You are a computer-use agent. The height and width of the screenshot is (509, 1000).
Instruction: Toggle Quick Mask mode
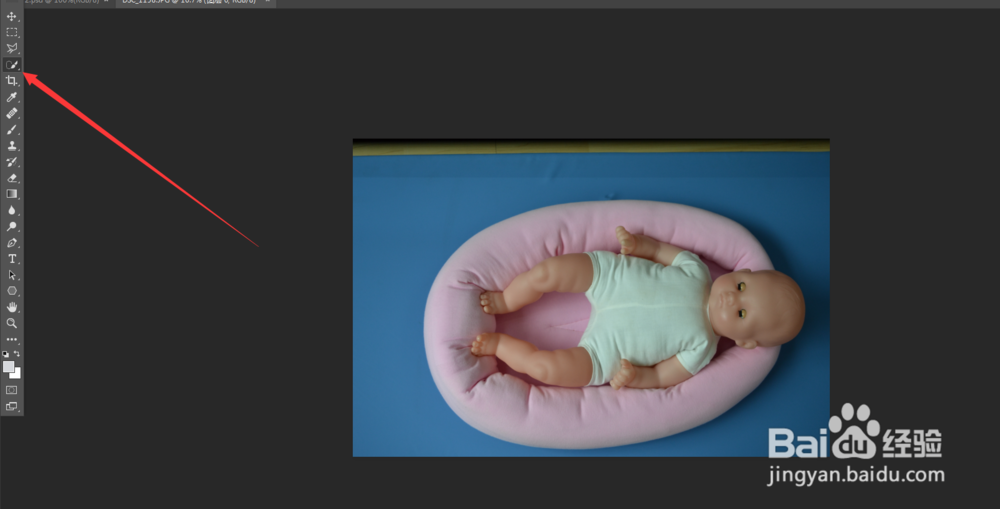point(11,390)
